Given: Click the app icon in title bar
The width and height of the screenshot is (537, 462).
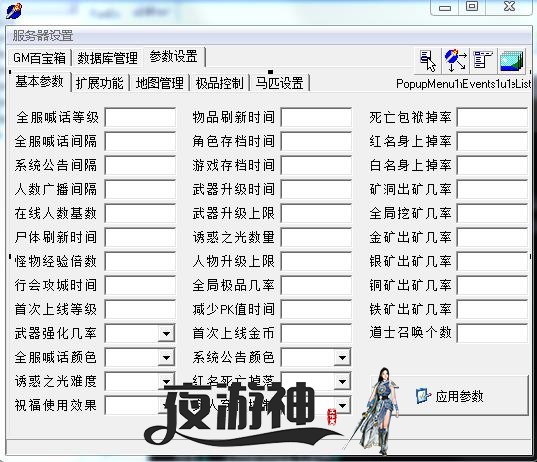Looking at the screenshot, I should point(14,10).
